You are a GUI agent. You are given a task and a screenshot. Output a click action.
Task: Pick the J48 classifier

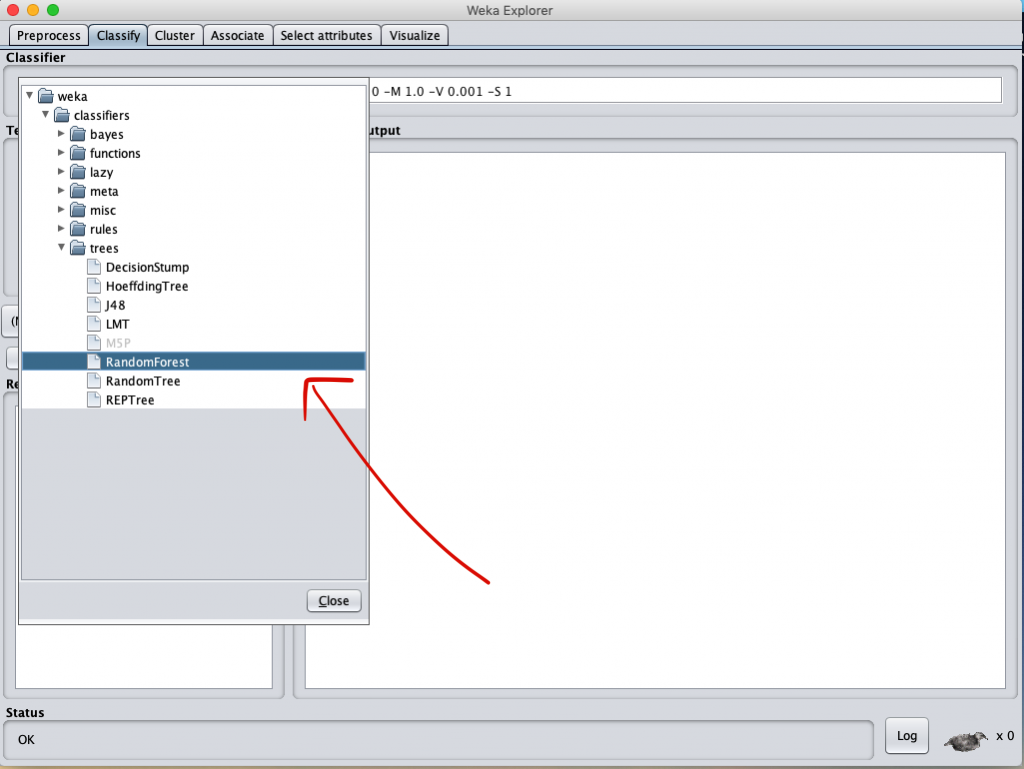pos(116,305)
